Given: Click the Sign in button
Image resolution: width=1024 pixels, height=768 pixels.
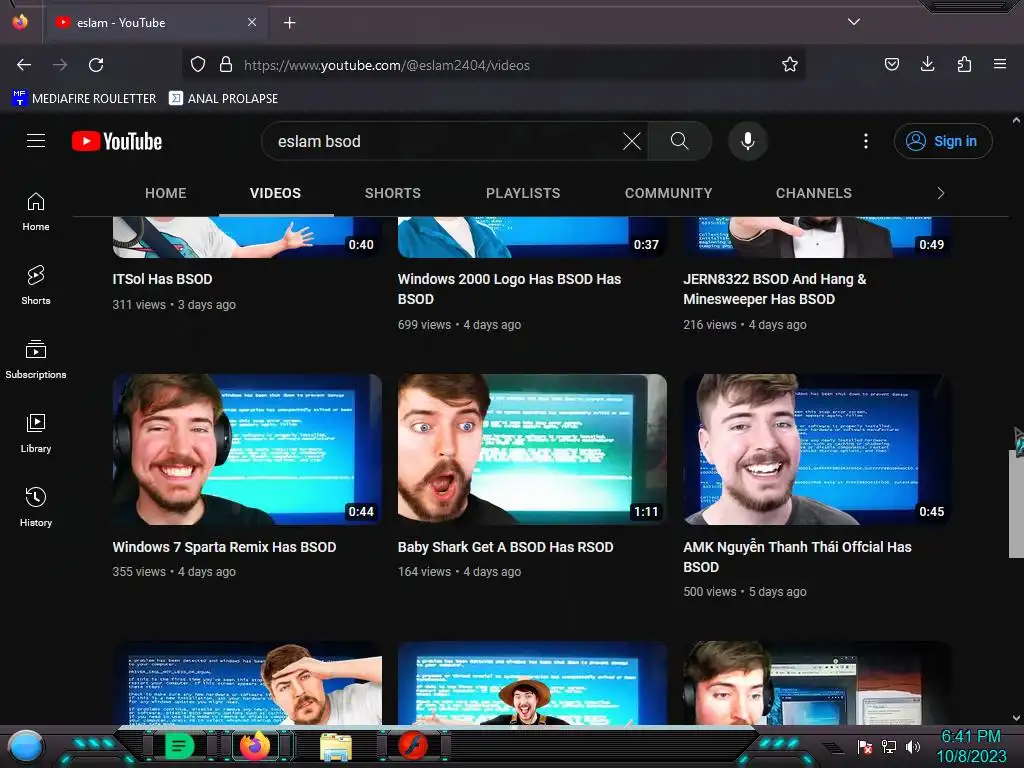Looking at the screenshot, I should click(x=943, y=141).
